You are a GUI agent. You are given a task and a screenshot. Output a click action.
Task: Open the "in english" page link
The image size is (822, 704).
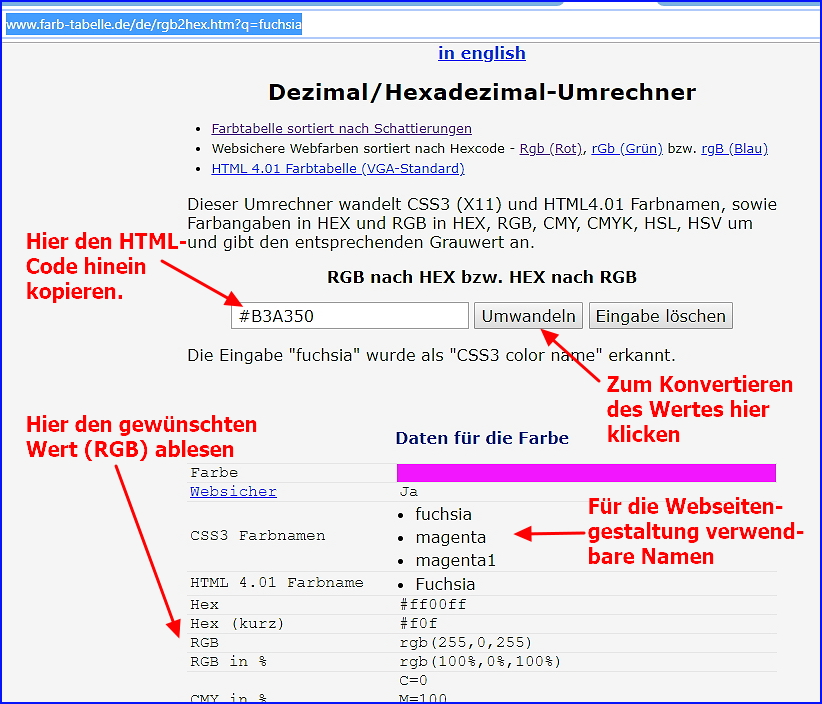tap(481, 54)
